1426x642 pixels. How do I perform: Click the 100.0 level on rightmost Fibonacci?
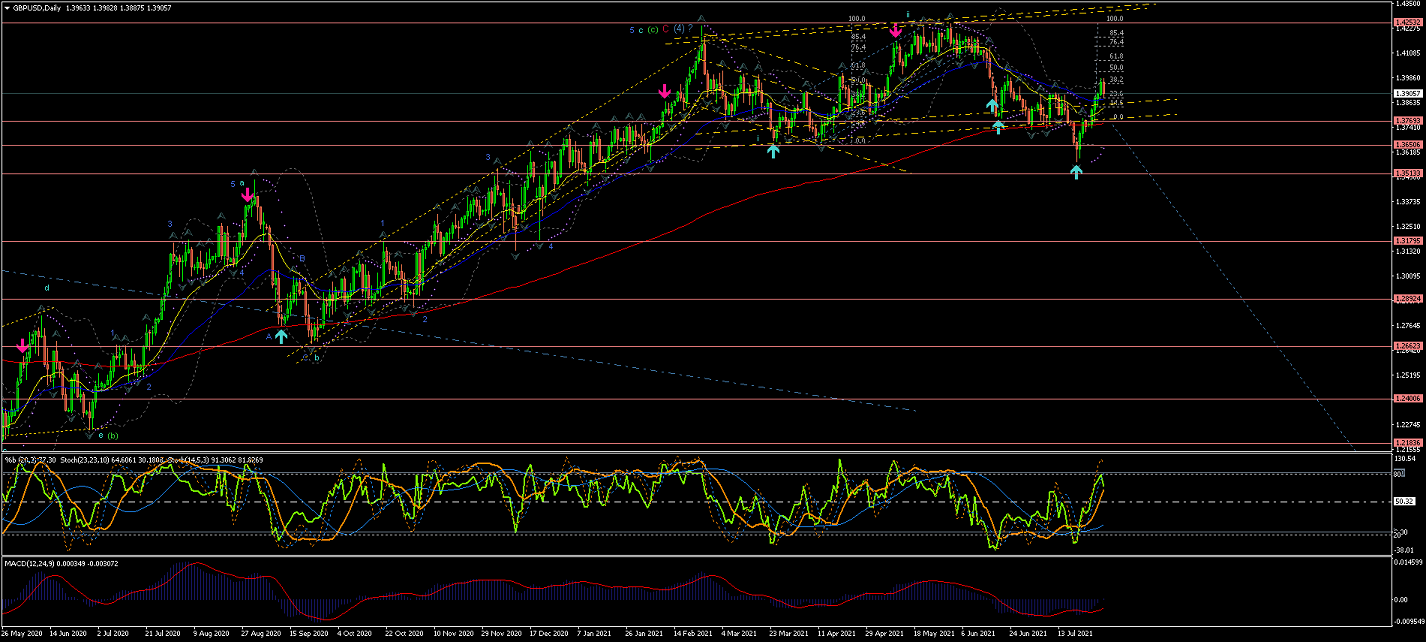1116,18
